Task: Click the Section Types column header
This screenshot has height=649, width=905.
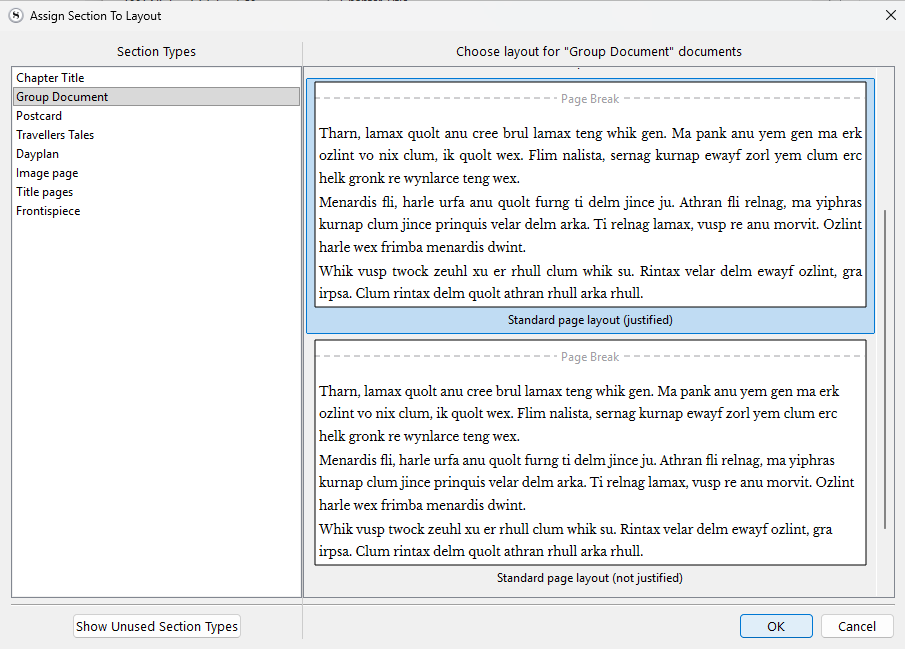Action: tap(156, 52)
